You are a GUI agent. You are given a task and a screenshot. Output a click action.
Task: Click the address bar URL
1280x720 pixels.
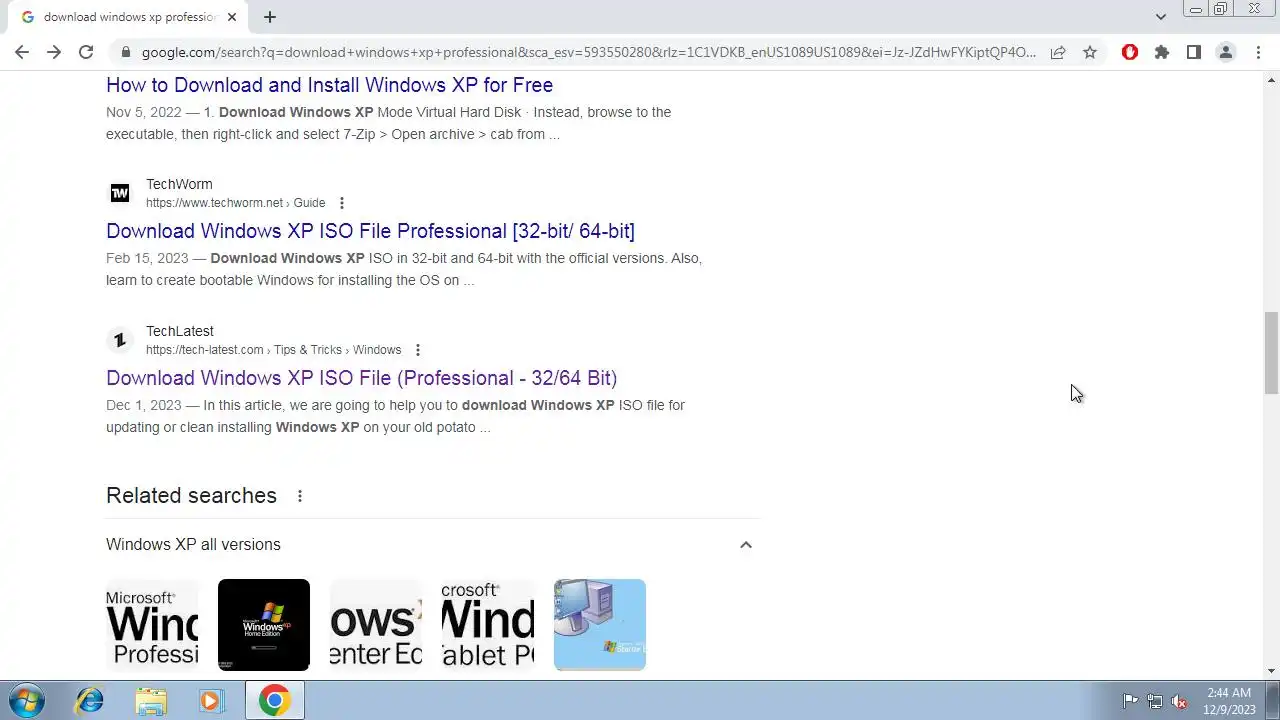coord(588,52)
